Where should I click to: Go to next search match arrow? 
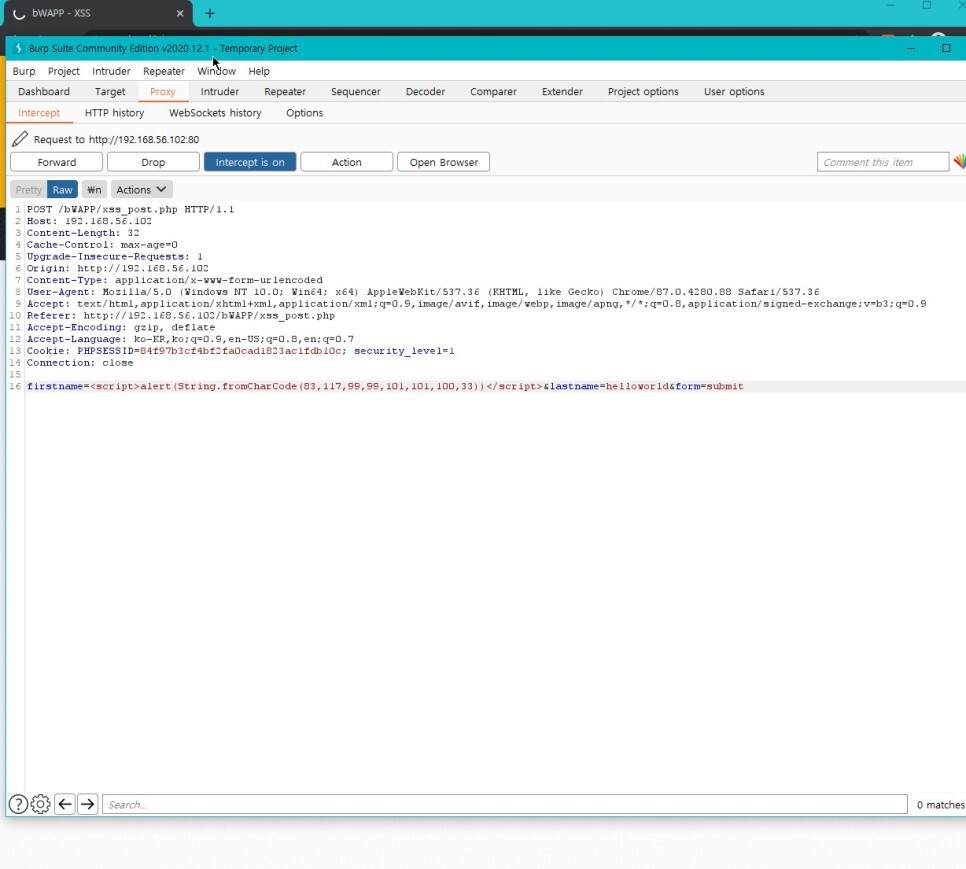[x=87, y=804]
